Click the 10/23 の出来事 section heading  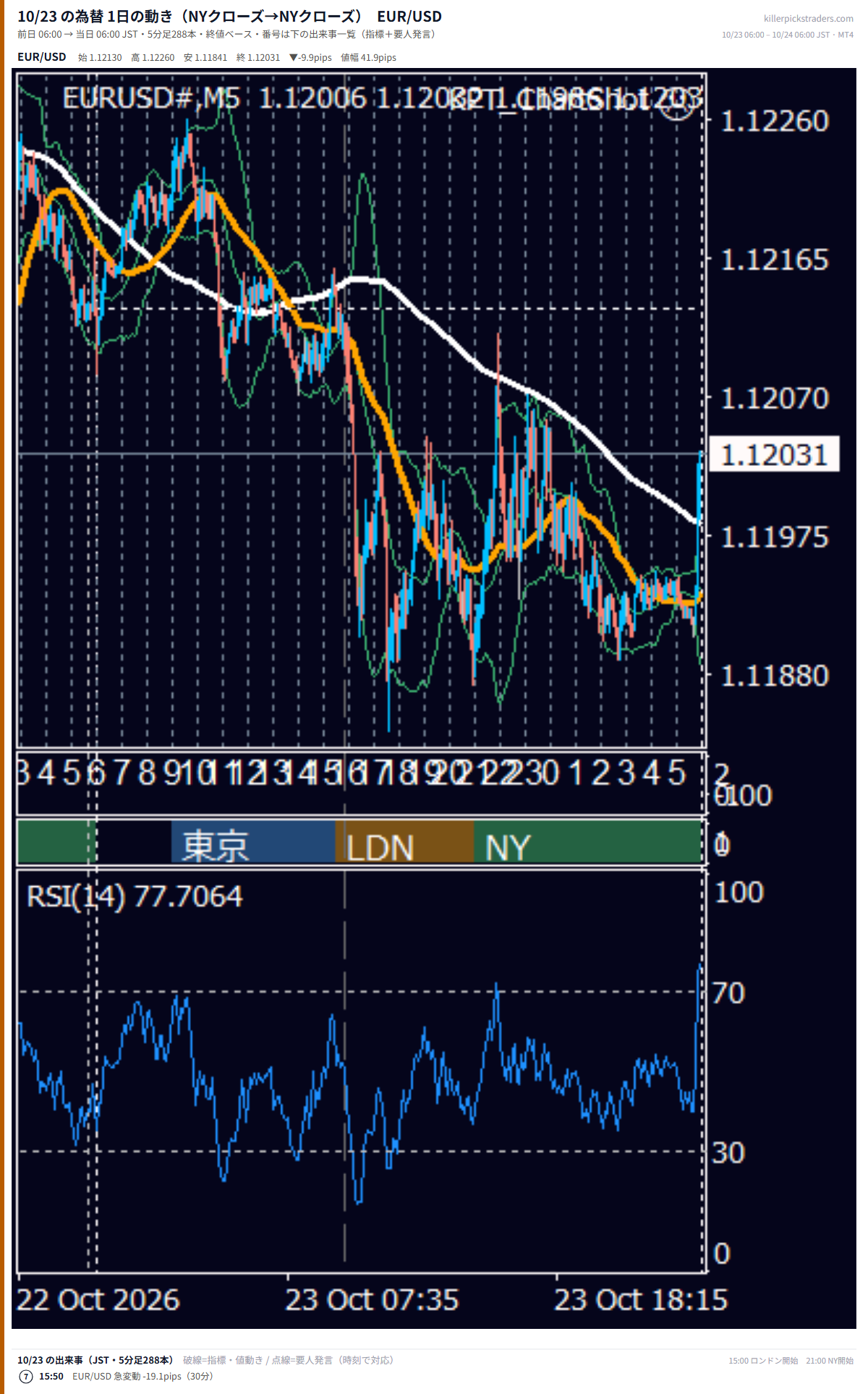click(x=95, y=1360)
